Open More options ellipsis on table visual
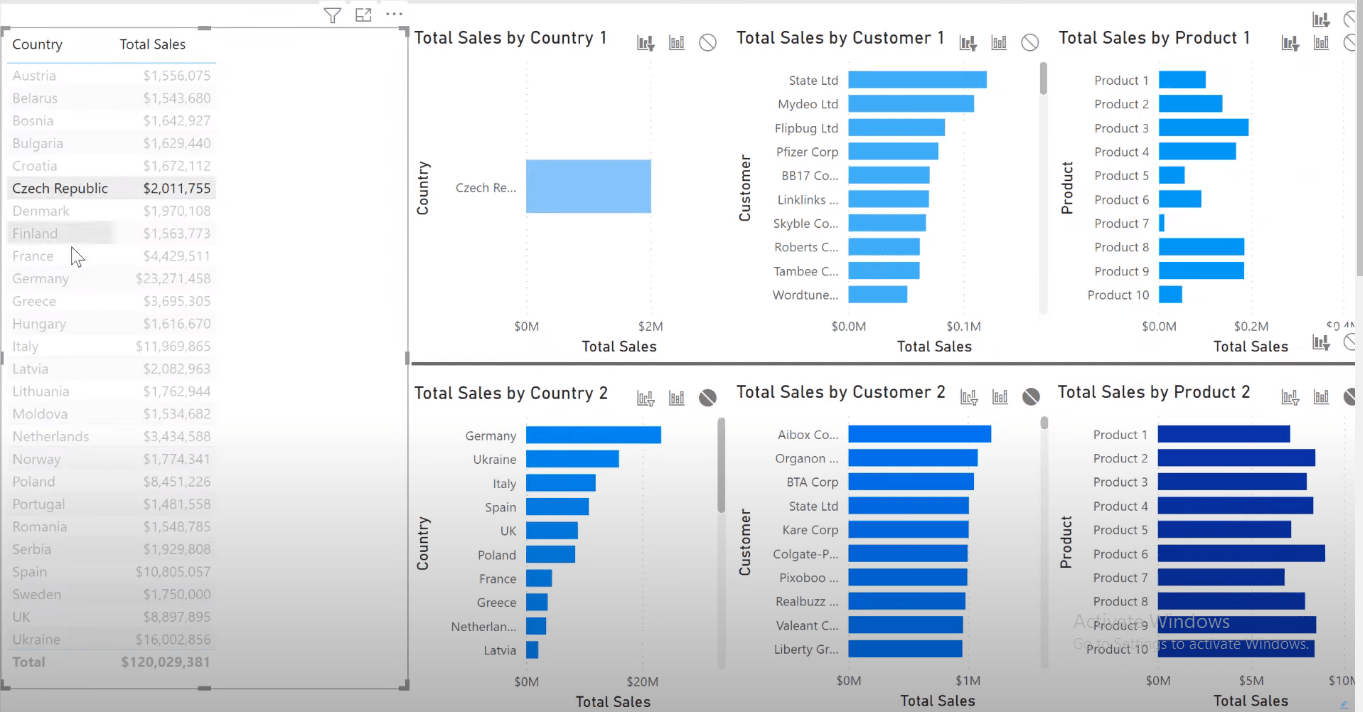Image resolution: width=1363 pixels, height=712 pixels. pos(394,15)
